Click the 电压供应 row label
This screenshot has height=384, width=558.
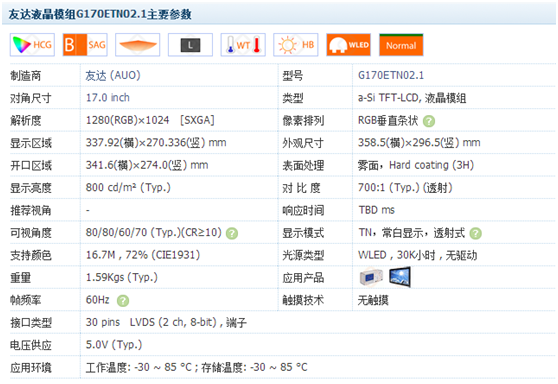(31, 345)
